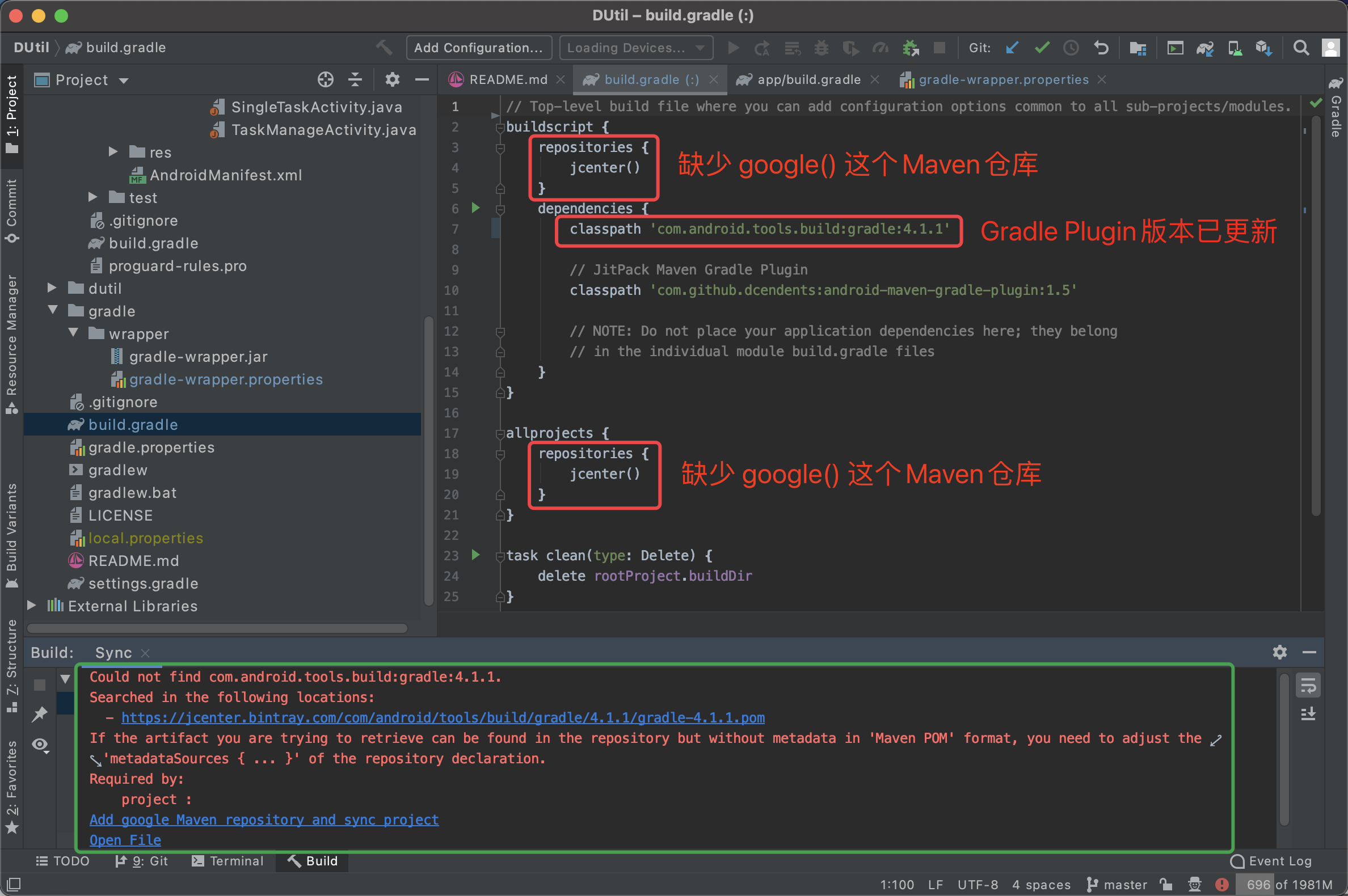Select settings.gradle in the project tree
Viewport: 1348px width, 896px height.
(x=143, y=584)
